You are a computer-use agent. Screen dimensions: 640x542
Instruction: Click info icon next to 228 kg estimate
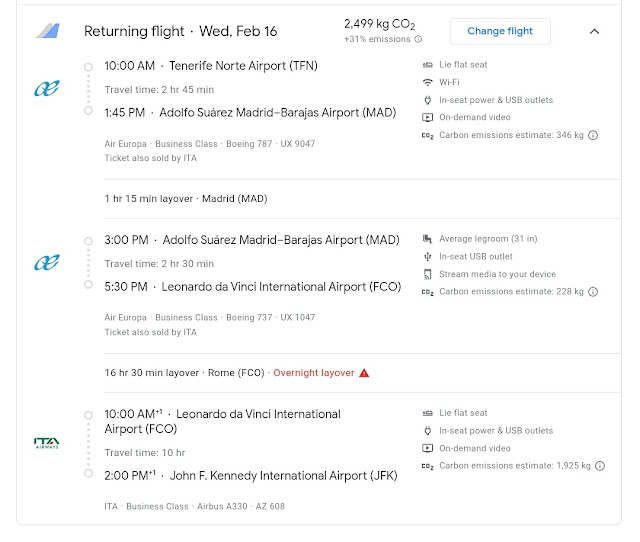tap(593, 292)
